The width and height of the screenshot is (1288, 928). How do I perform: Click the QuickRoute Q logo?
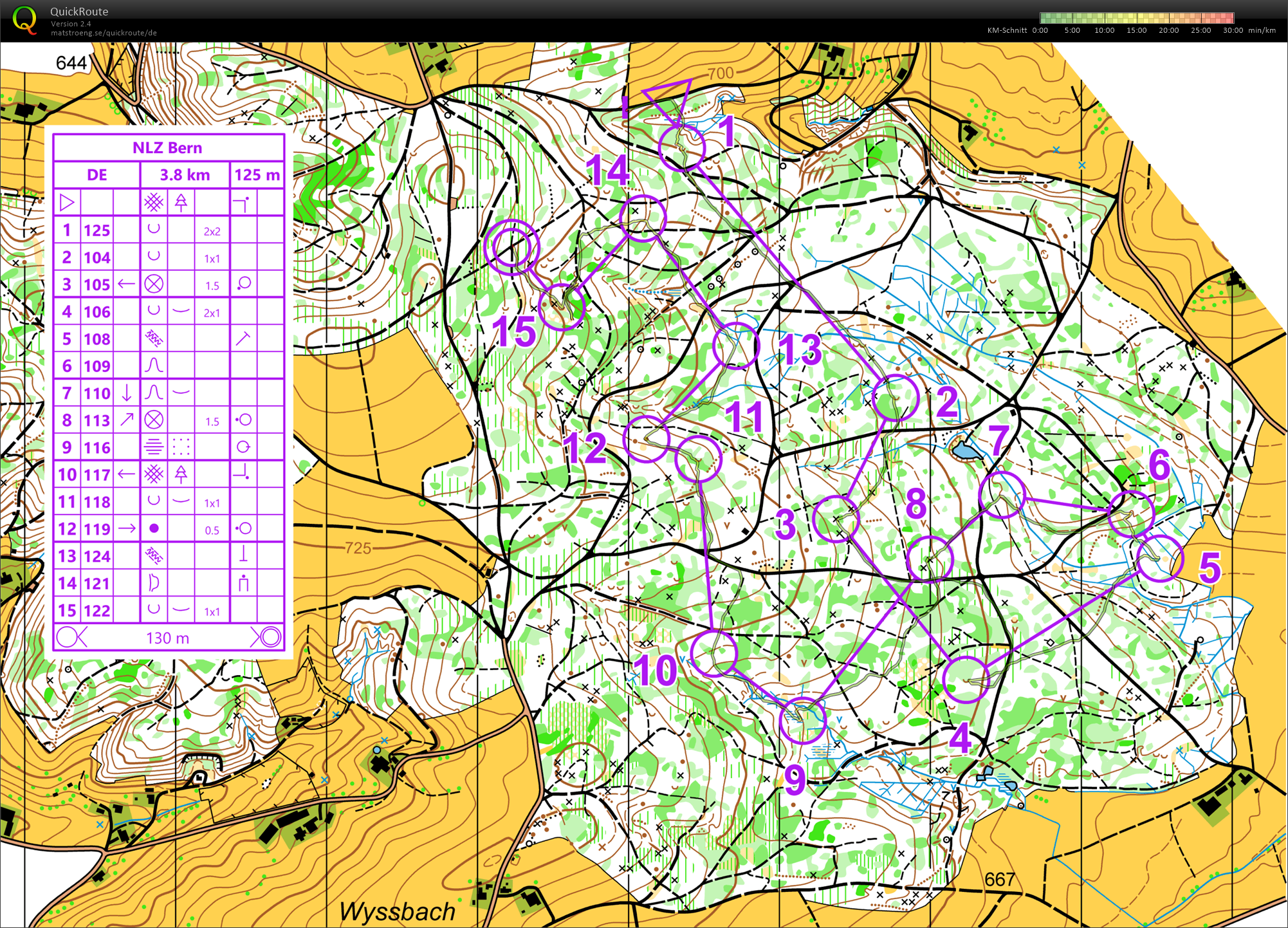tap(24, 19)
